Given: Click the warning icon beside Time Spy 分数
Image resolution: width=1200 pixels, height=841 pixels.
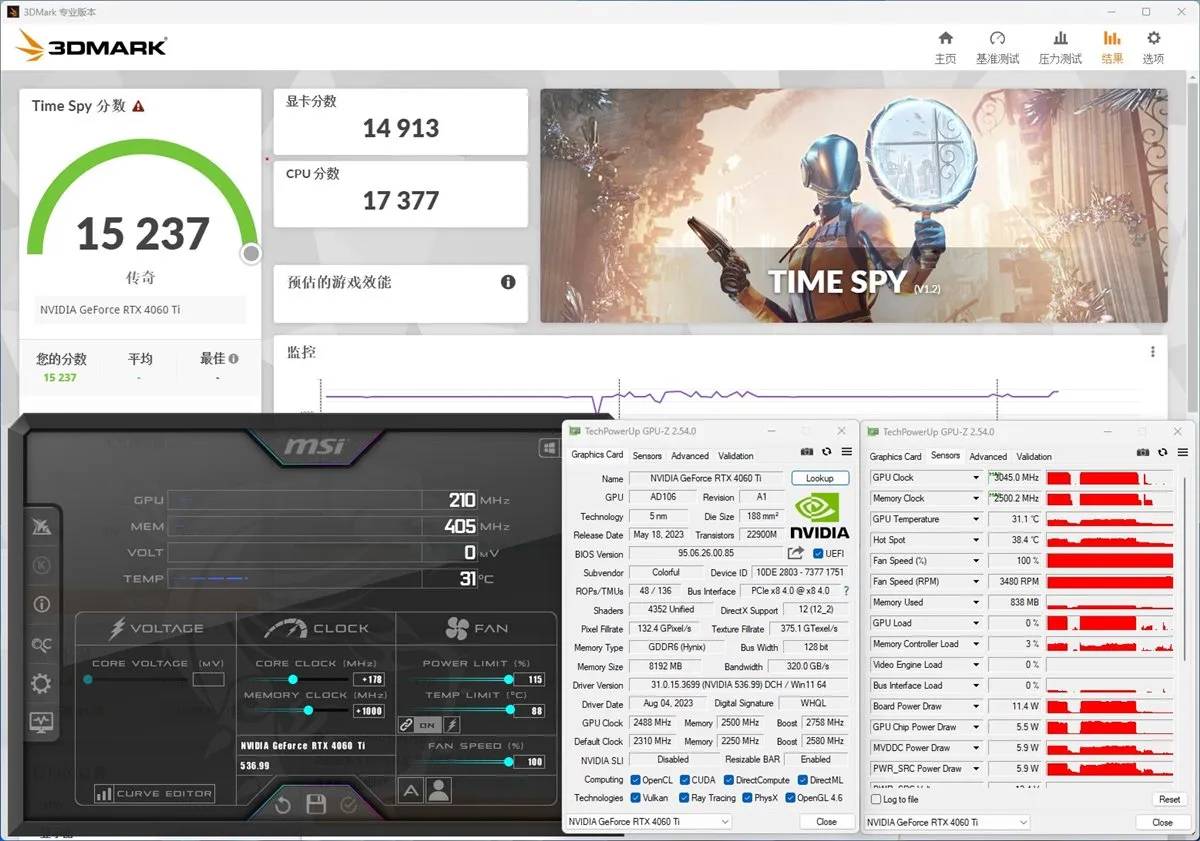Looking at the screenshot, I should coord(138,106).
